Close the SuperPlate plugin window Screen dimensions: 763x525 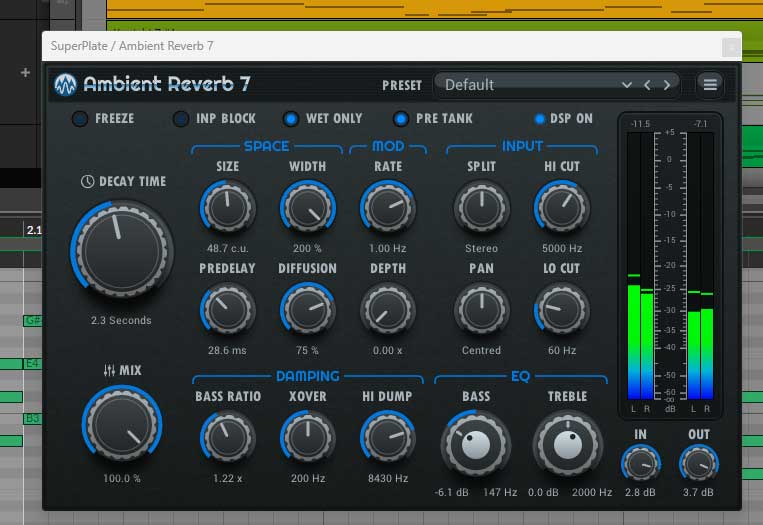[730, 47]
